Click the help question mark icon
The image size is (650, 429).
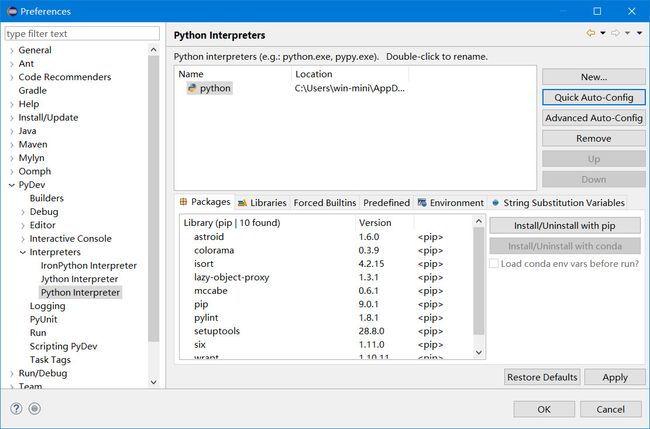point(16,409)
